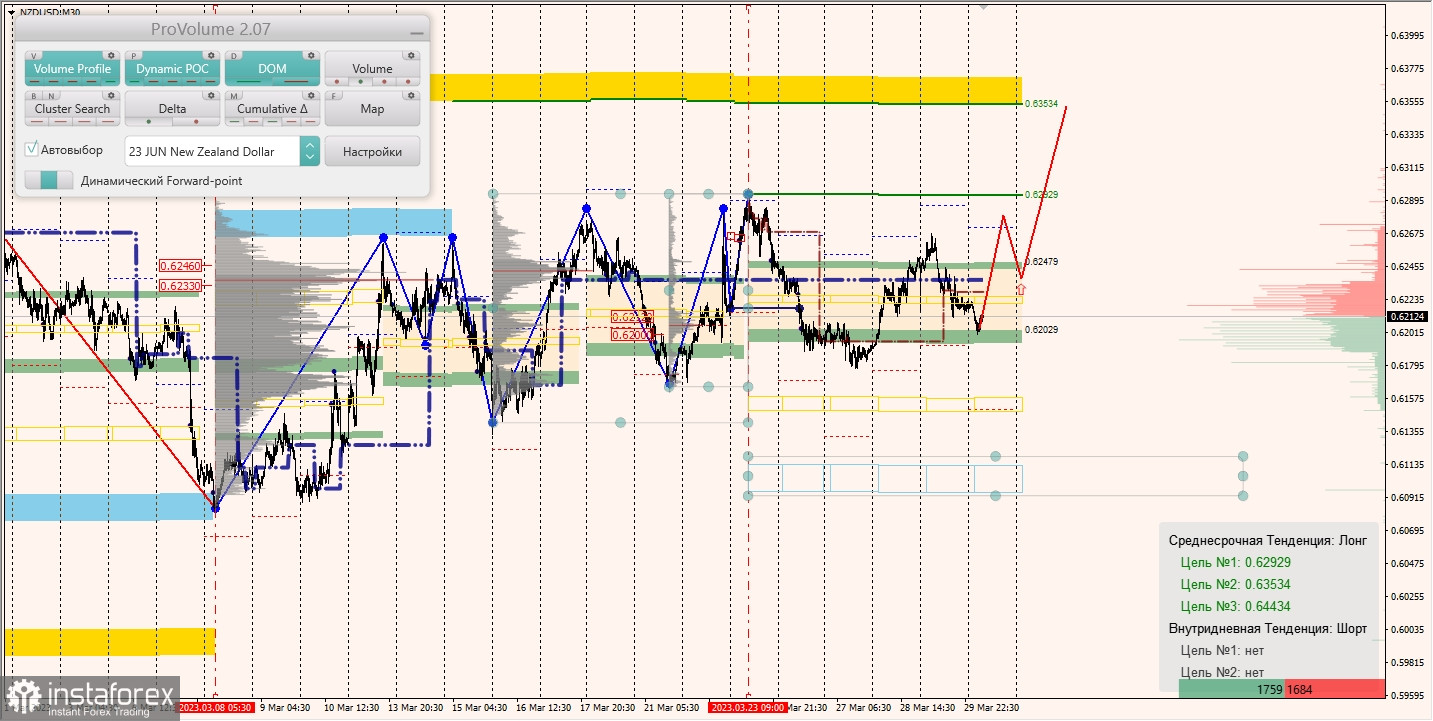Viewport: 1433px width, 721px height.
Task: Select the red 2023.03.08 05:30 time marker
Action: [216, 708]
